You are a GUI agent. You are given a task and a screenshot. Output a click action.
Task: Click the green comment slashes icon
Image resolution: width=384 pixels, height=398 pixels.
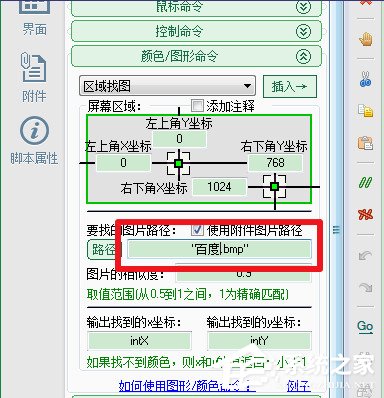pos(365,182)
